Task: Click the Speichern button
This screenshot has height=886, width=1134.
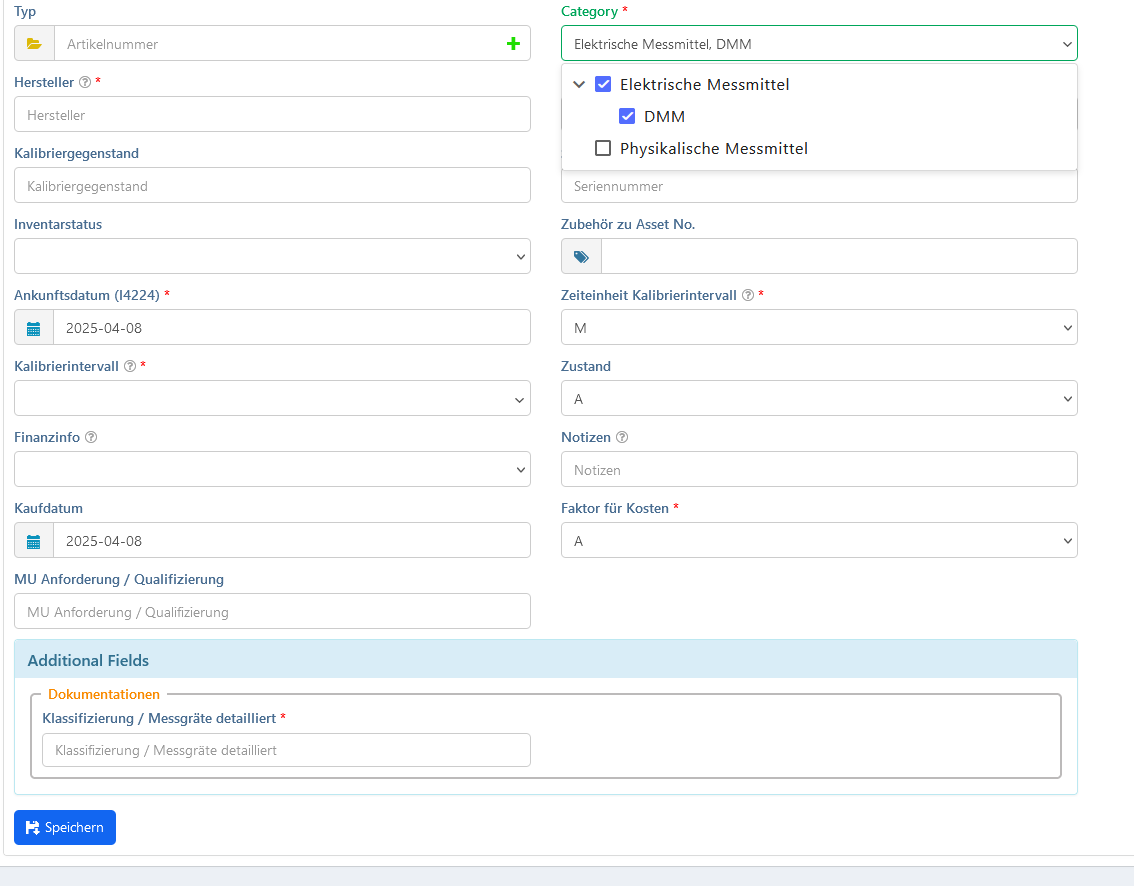Action: pos(65,828)
